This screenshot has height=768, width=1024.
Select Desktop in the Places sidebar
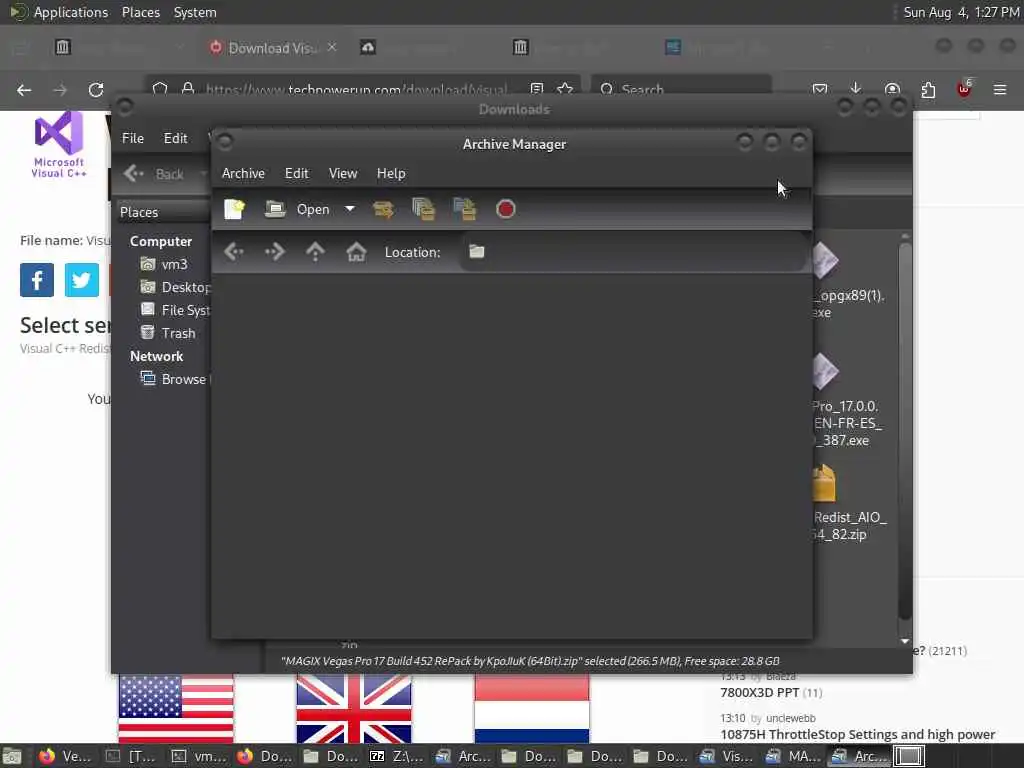pyautogui.click(x=175, y=287)
